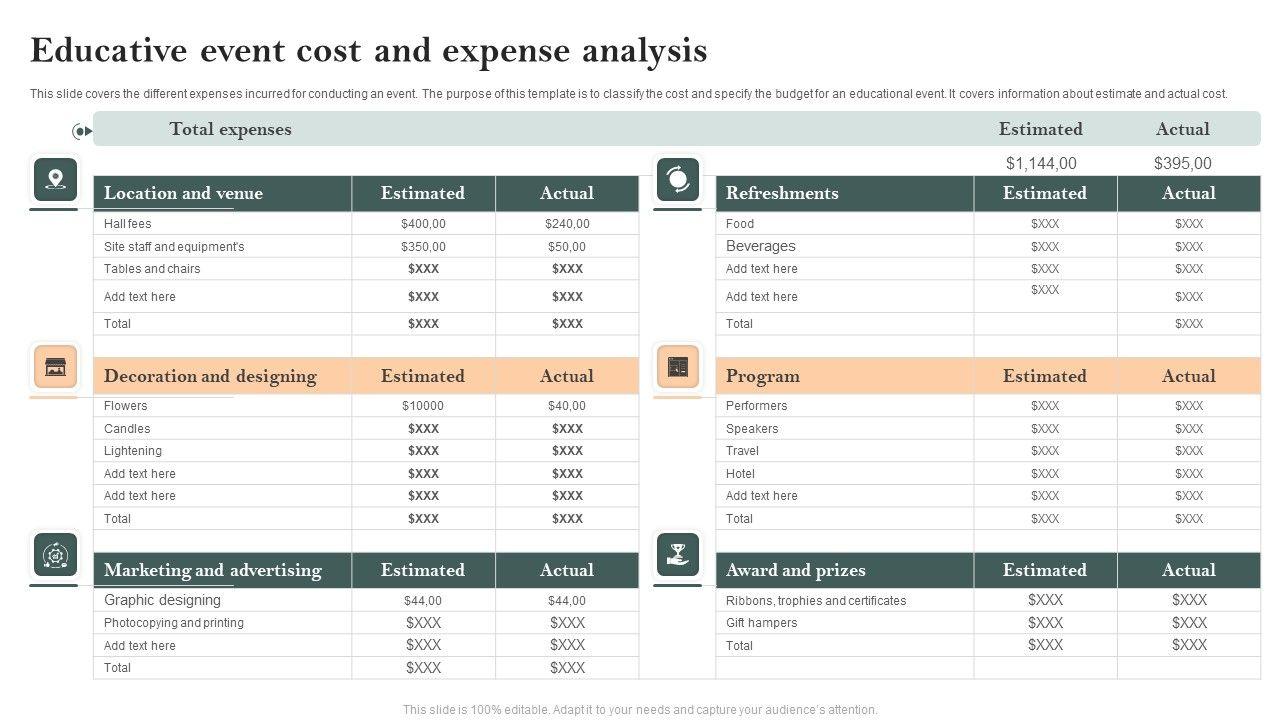Image resolution: width=1280 pixels, height=720 pixels.
Task: Click the 'Actual' header of Location and venue
Action: (x=567, y=193)
